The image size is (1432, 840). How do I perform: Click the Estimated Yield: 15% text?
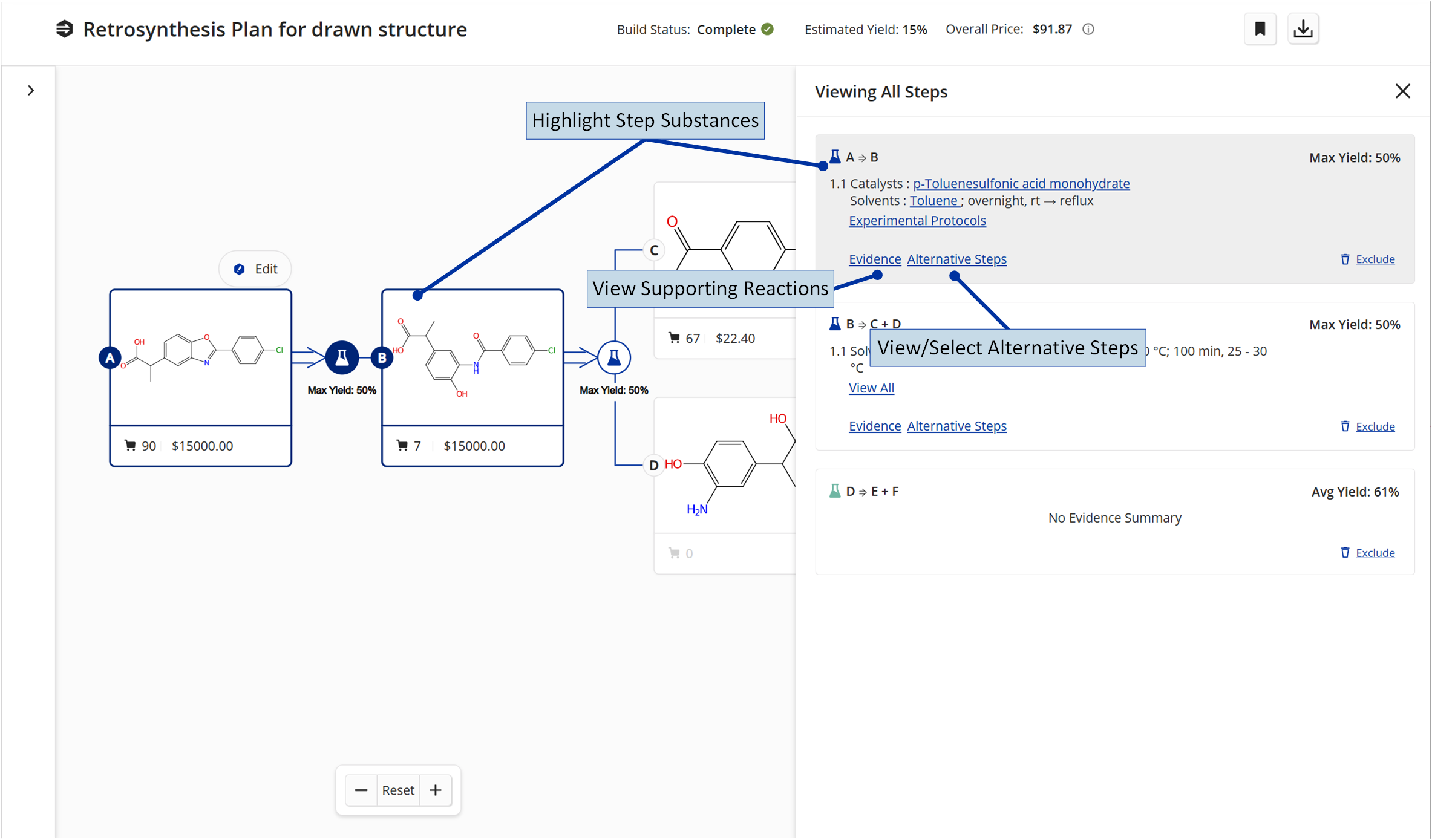866,30
